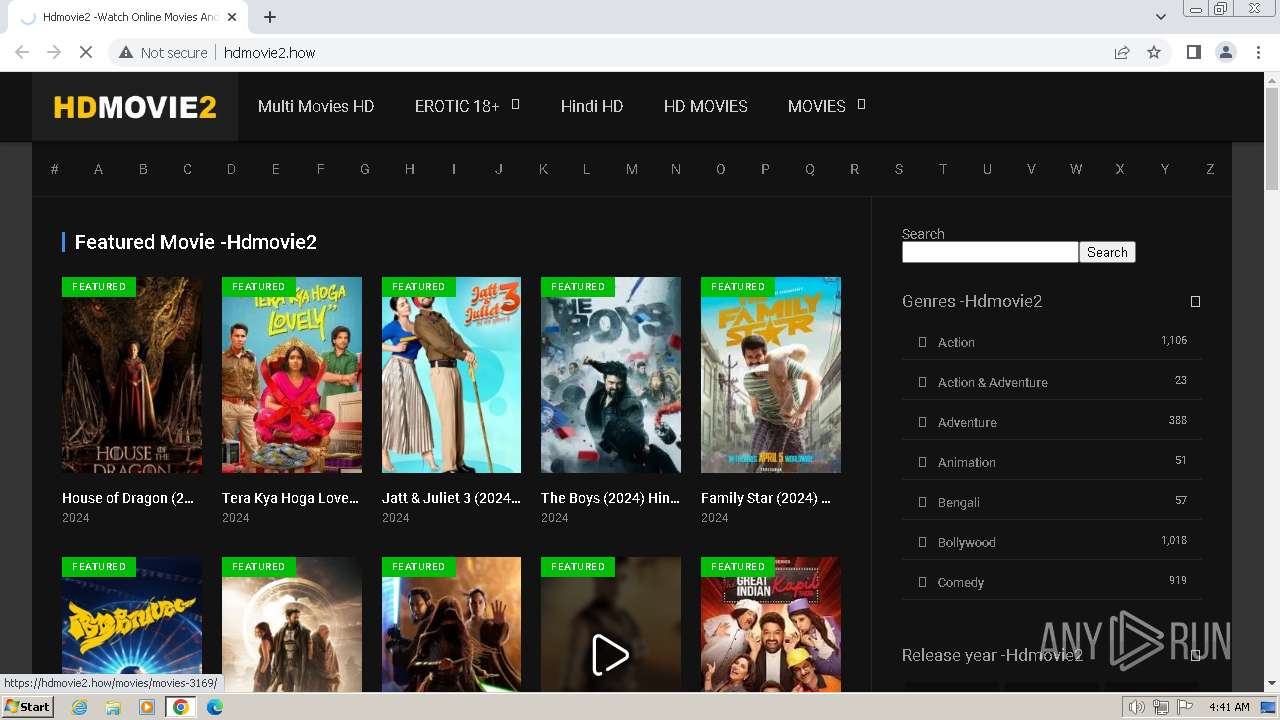Collapse Genres -Hdmovie2 section
This screenshot has height=720, width=1280.
(1195, 301)
